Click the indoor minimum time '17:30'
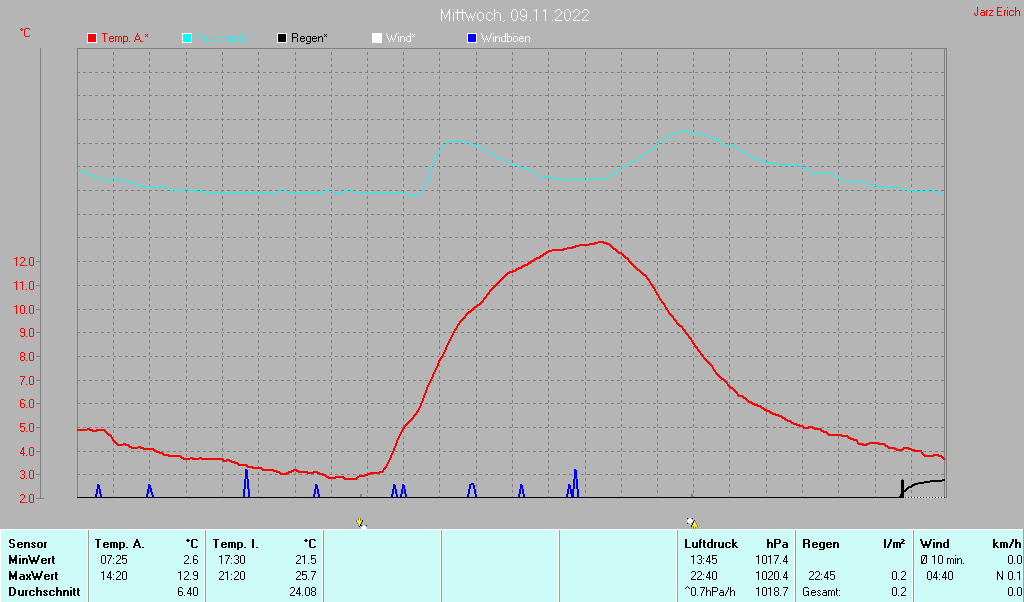1024x602 pixels. [232, 560]
